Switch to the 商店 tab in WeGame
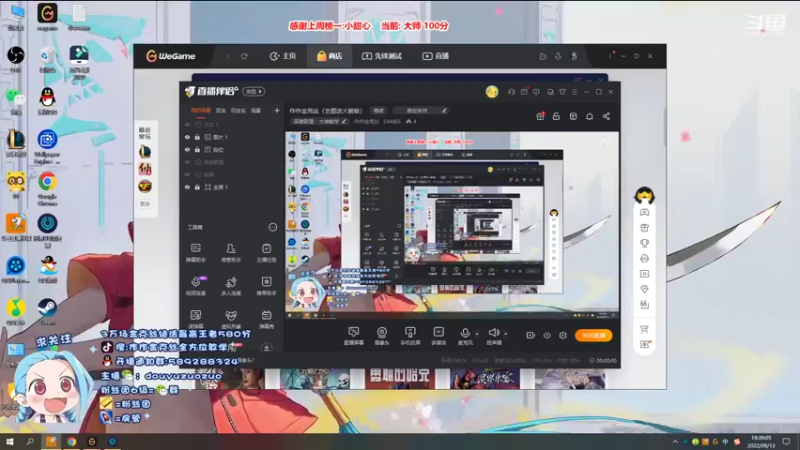The width and height of the screenshot is (800, 450). pyautogui.click(x=330, y=56)
